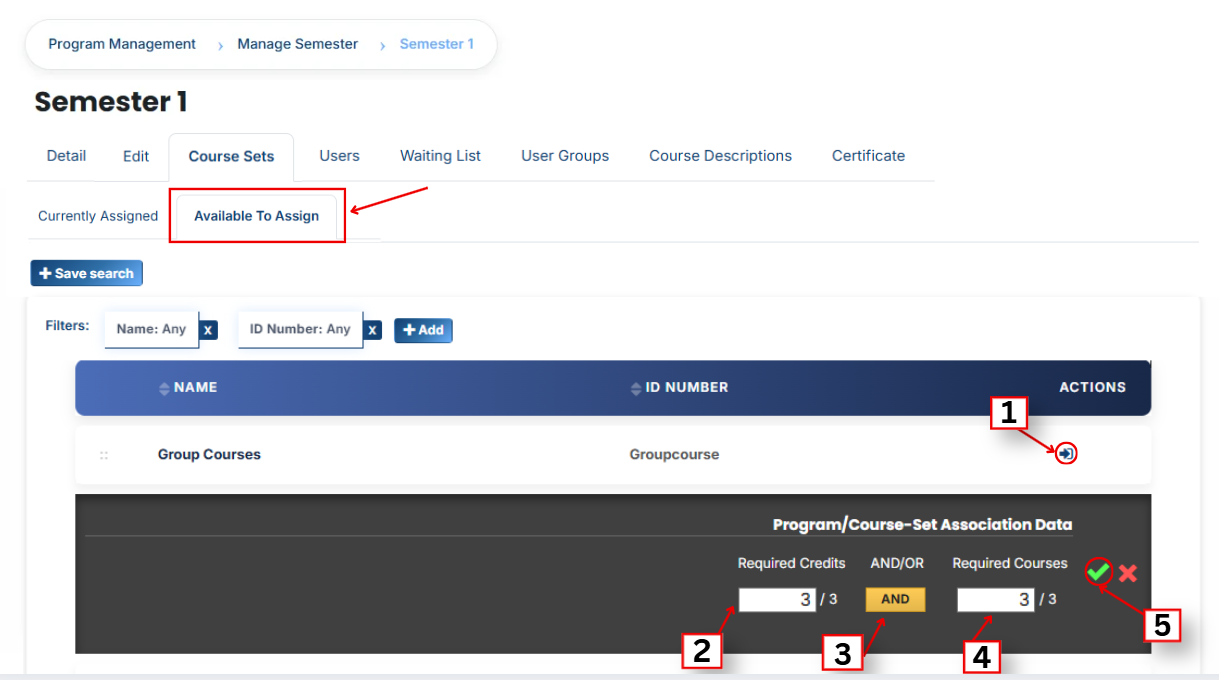Open the ID Number: Any filter
1219x680 pixels.
300,329
